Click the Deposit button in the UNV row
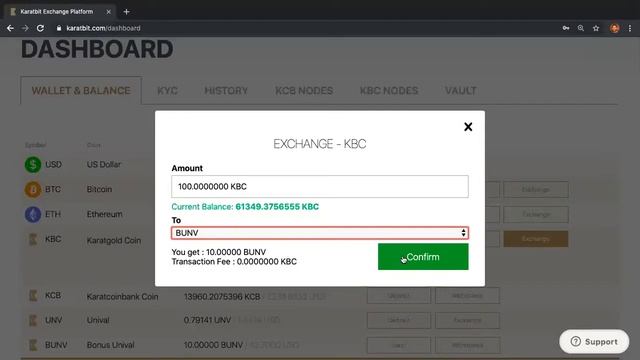 (x=399, y=320)
